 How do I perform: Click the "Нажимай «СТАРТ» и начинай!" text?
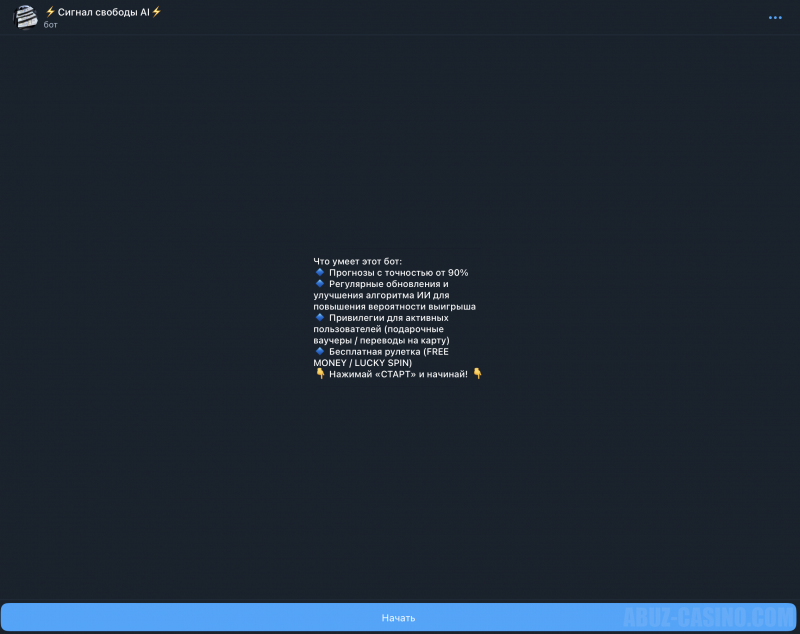pyautogui.click(x=398, y=374)
